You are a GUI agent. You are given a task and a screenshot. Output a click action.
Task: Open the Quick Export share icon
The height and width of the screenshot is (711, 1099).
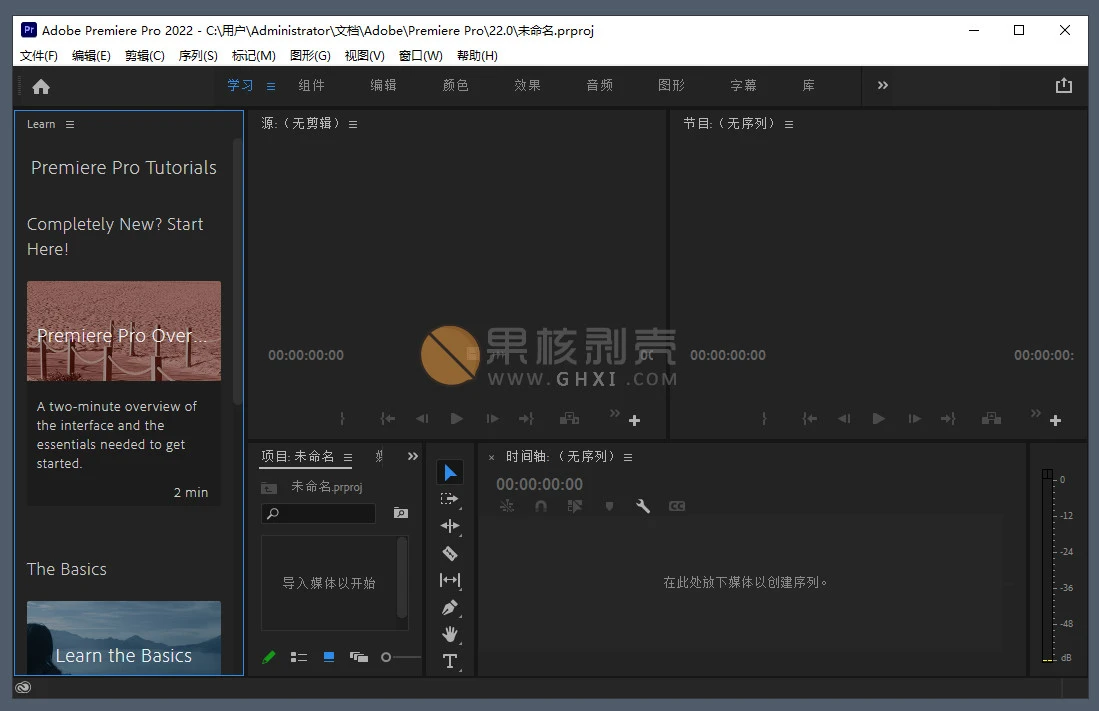point(1064,86)
